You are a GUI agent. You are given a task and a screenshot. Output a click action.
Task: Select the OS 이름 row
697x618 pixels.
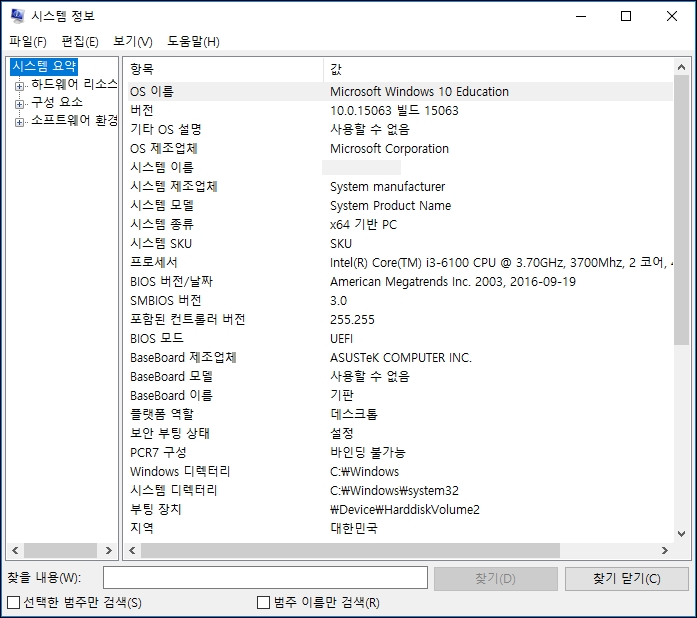click(400, 92)
